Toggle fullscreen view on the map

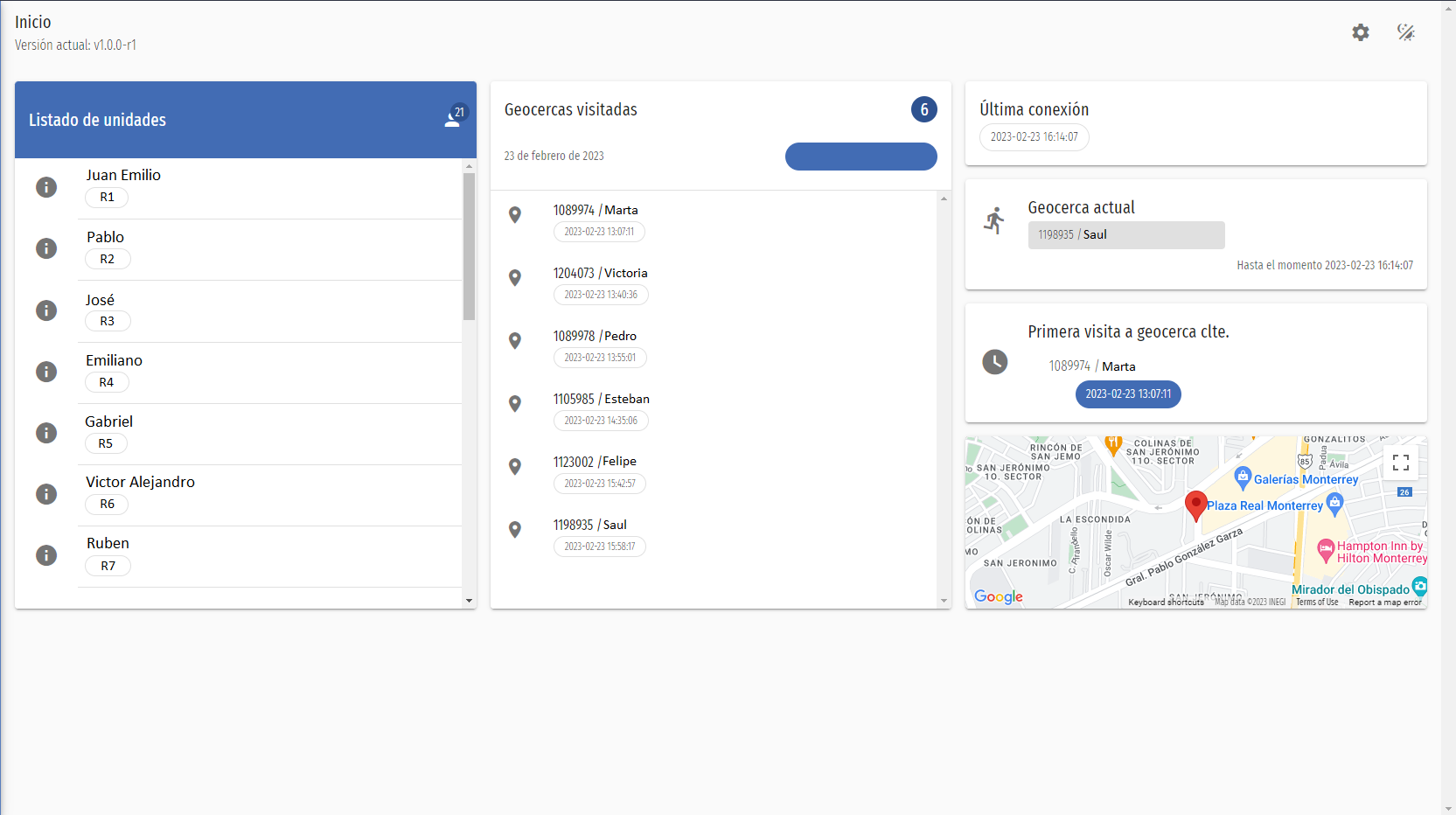1400,463
